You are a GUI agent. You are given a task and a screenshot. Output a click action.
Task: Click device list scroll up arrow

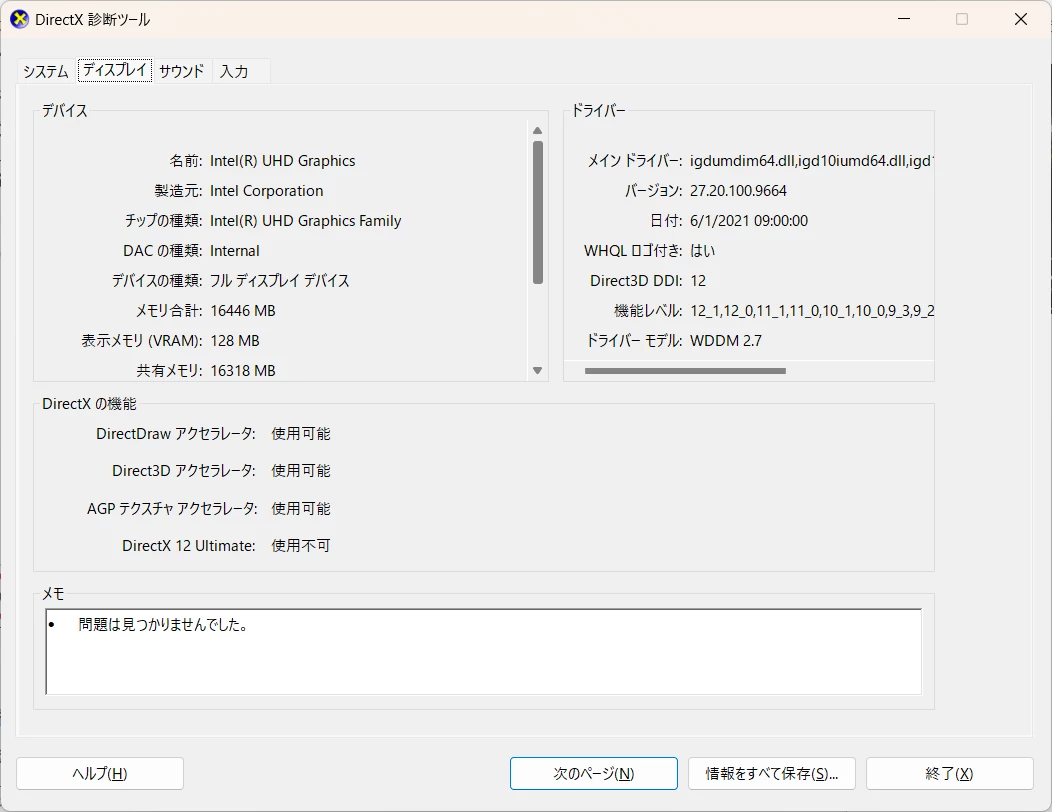[x=537, y=131]
